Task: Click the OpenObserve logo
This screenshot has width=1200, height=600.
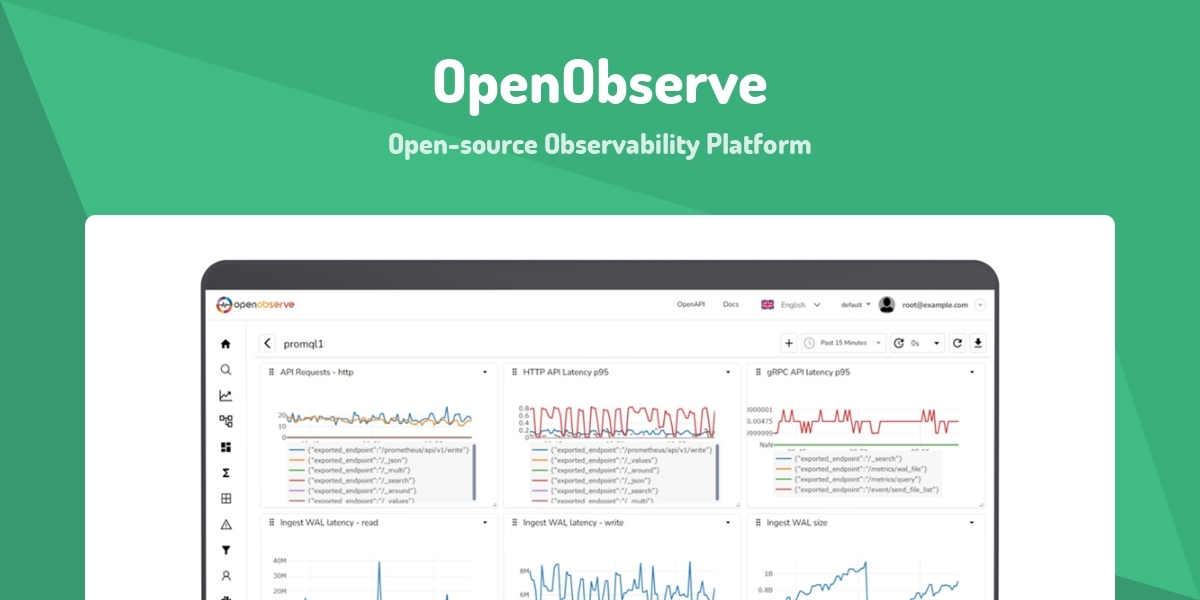Action: pyautogui.click(x=256, y=304)
